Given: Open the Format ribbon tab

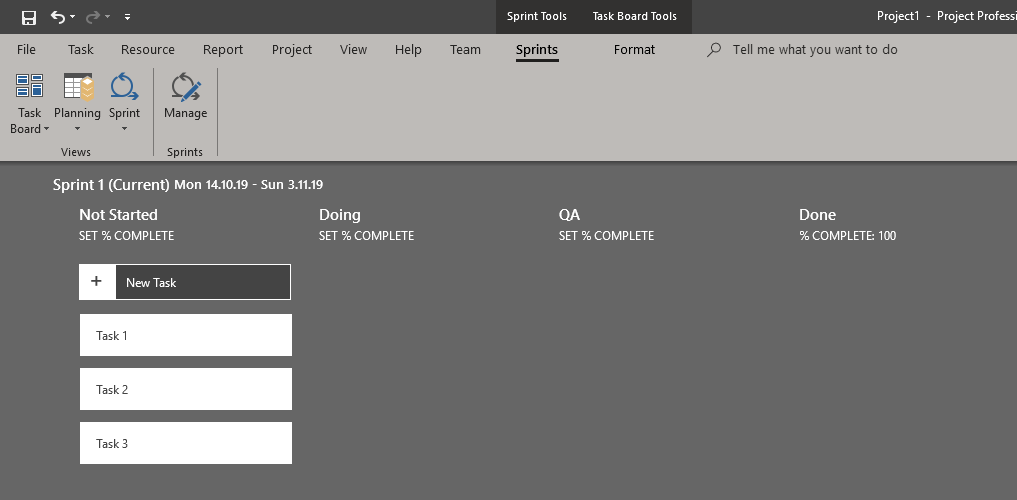Looking at the screenshot, I should pos(634,50).
